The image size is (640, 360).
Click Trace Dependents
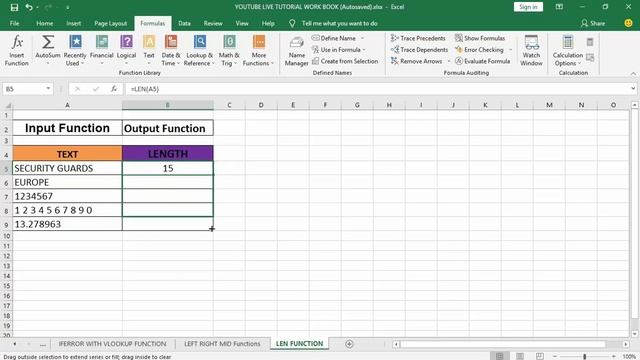(419, 49)
